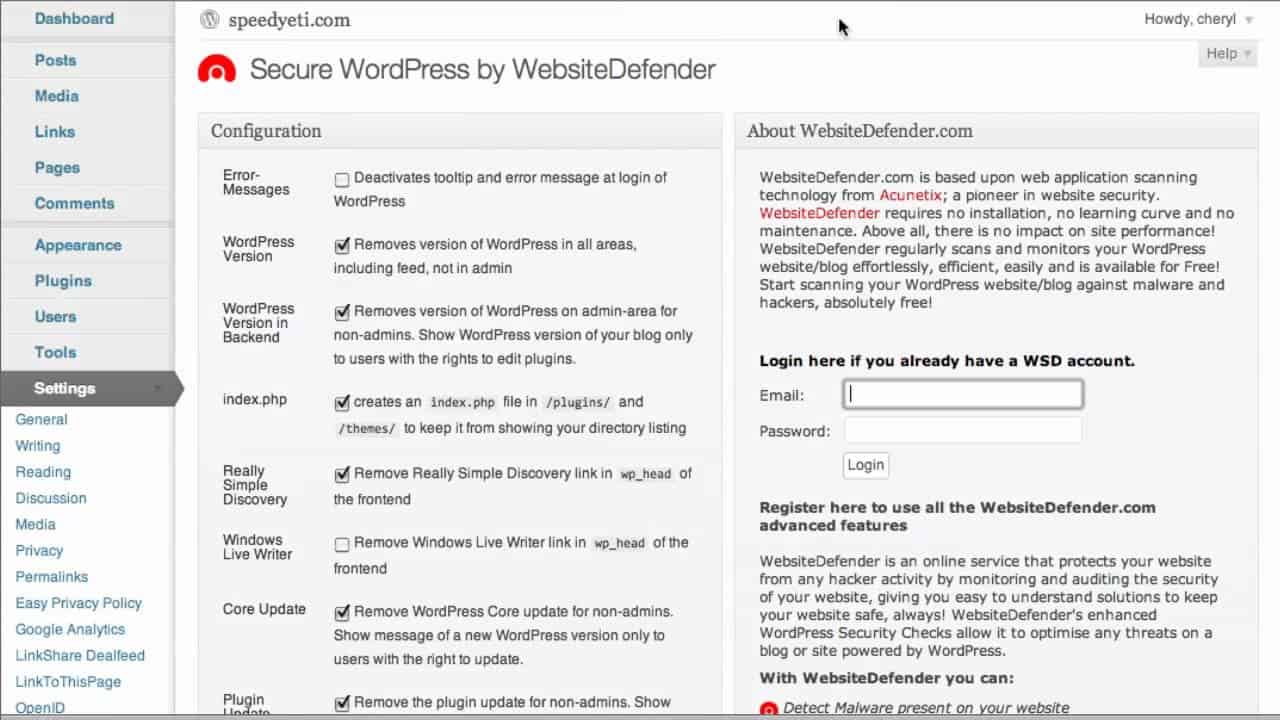Open the Howdy, cheryl user dropdown arrow
The height and width of the screenshot is (720, 1280).
(1249, 20)
